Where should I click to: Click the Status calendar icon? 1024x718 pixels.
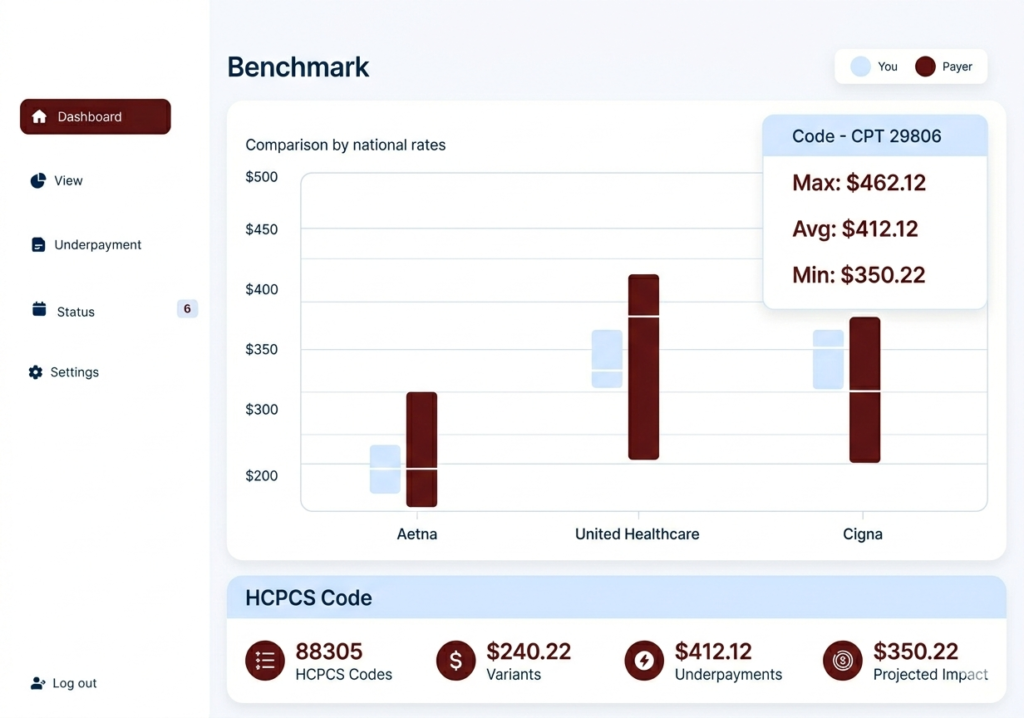tap(39, 310)
